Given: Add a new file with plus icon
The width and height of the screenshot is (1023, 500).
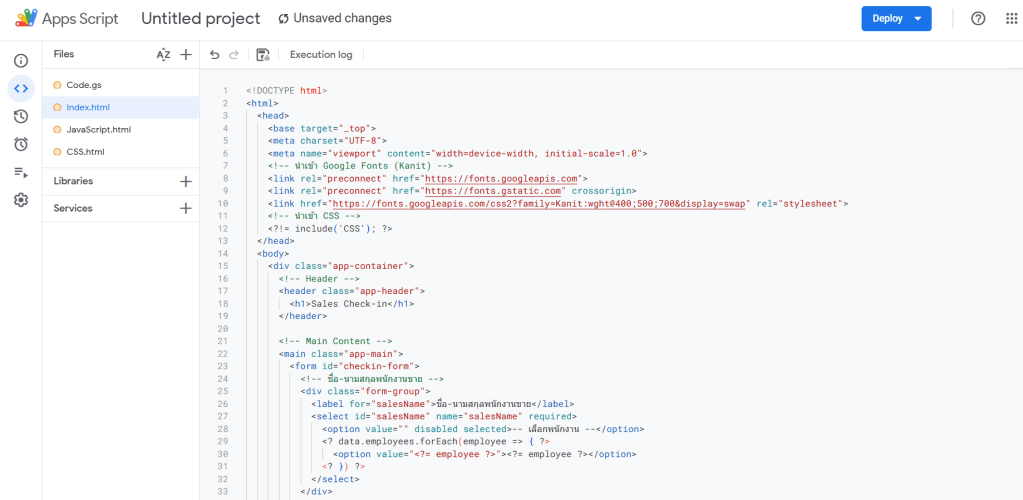Looking at the screenshot, I should [x=185, y=55].
